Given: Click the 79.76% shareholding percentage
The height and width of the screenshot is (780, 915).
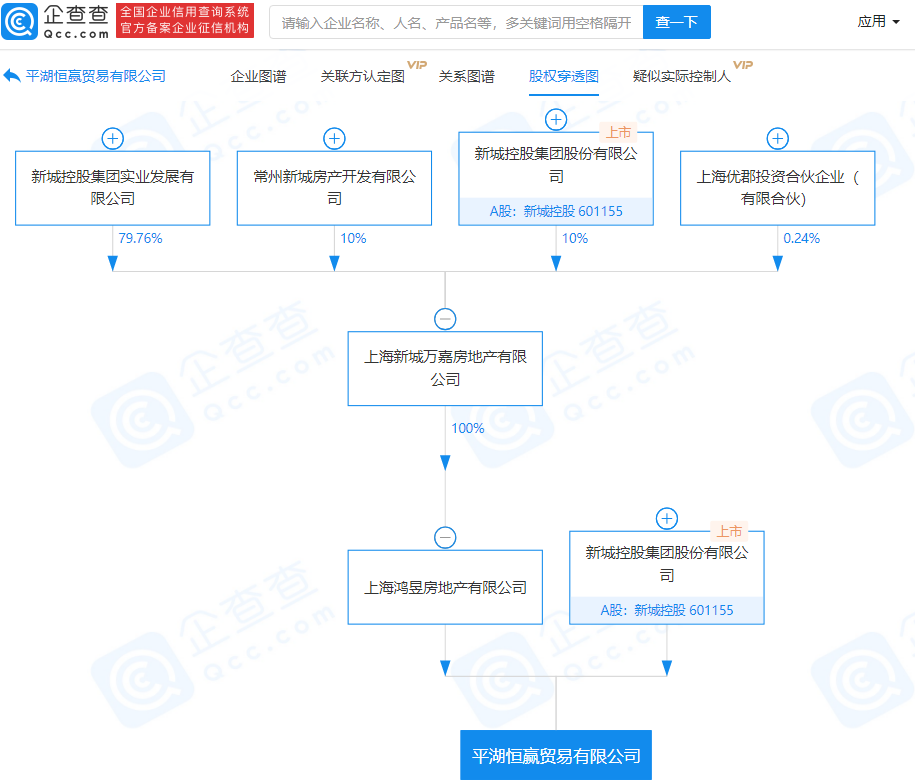Looking at the screenshot, I should coord(140,238).
